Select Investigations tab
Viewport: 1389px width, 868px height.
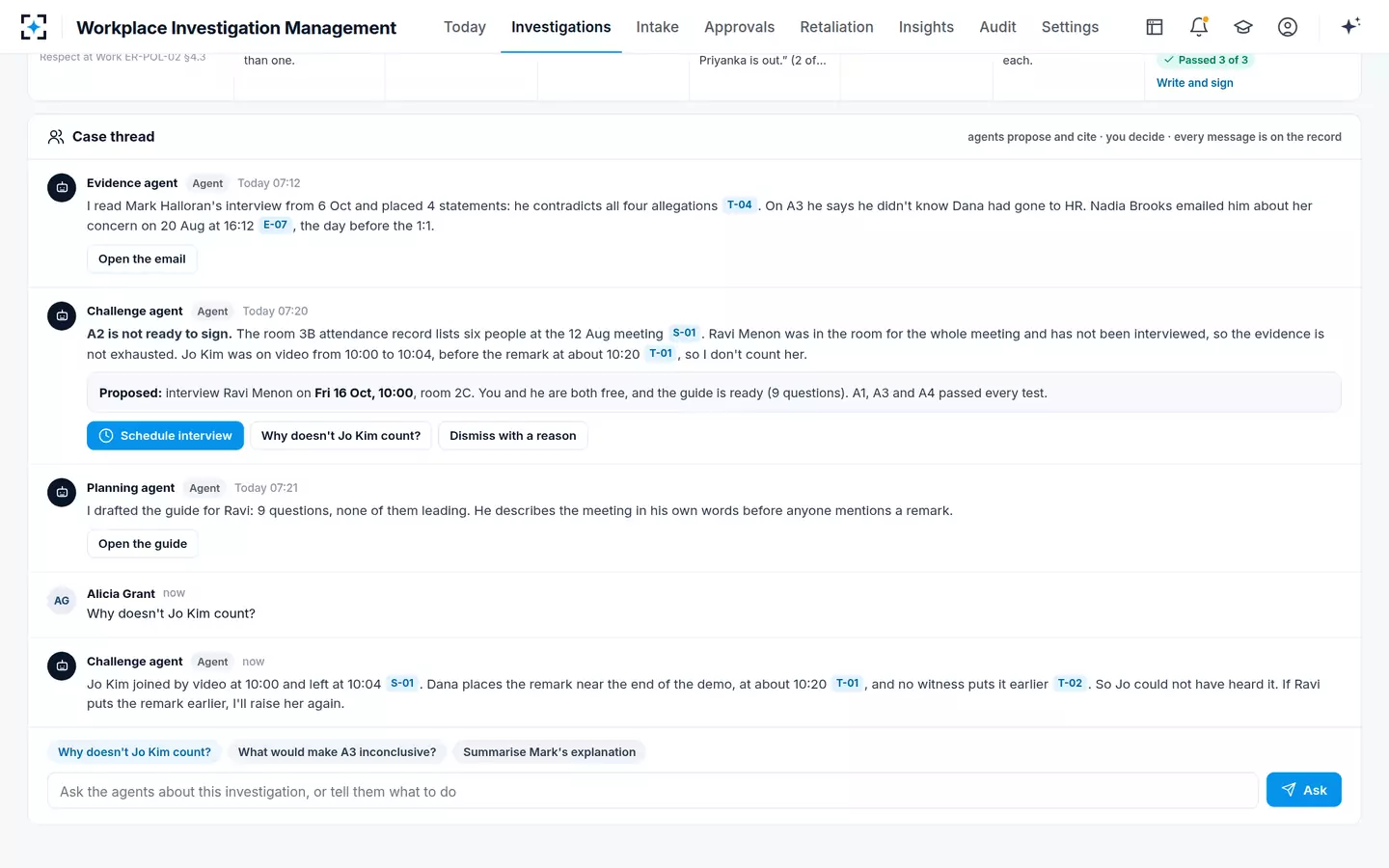point(560,27)
